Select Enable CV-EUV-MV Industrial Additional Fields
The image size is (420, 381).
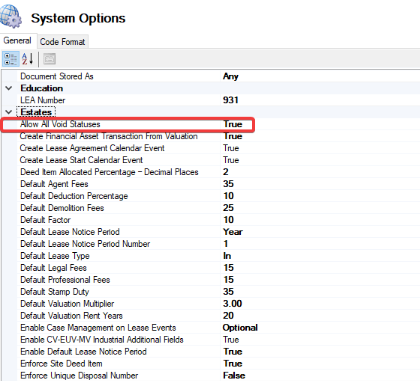102,340
